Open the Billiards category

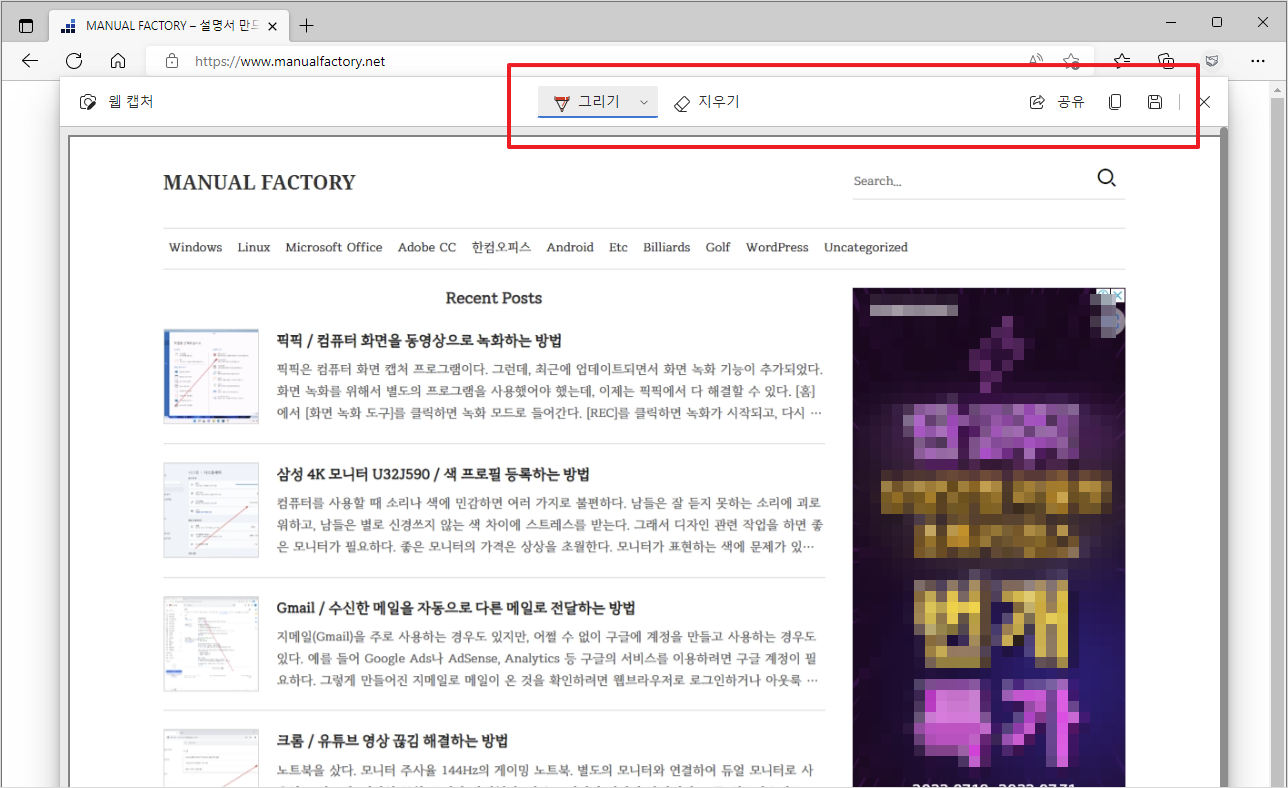pos(666,247)
